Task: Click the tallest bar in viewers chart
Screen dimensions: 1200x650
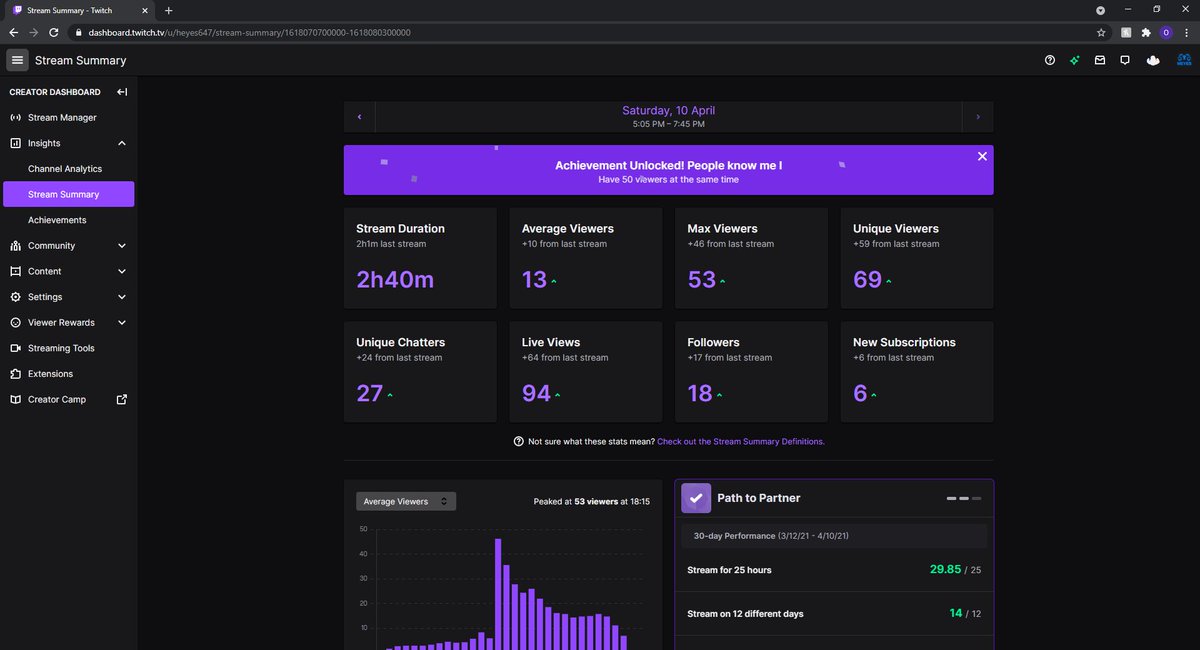Action: click(497, 594)
